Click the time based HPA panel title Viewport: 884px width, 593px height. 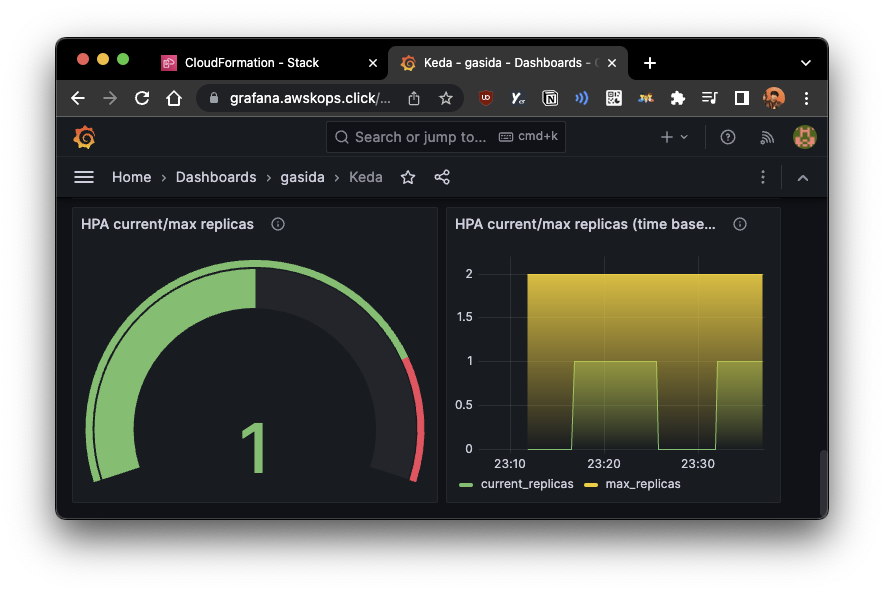tap(585, 224)
